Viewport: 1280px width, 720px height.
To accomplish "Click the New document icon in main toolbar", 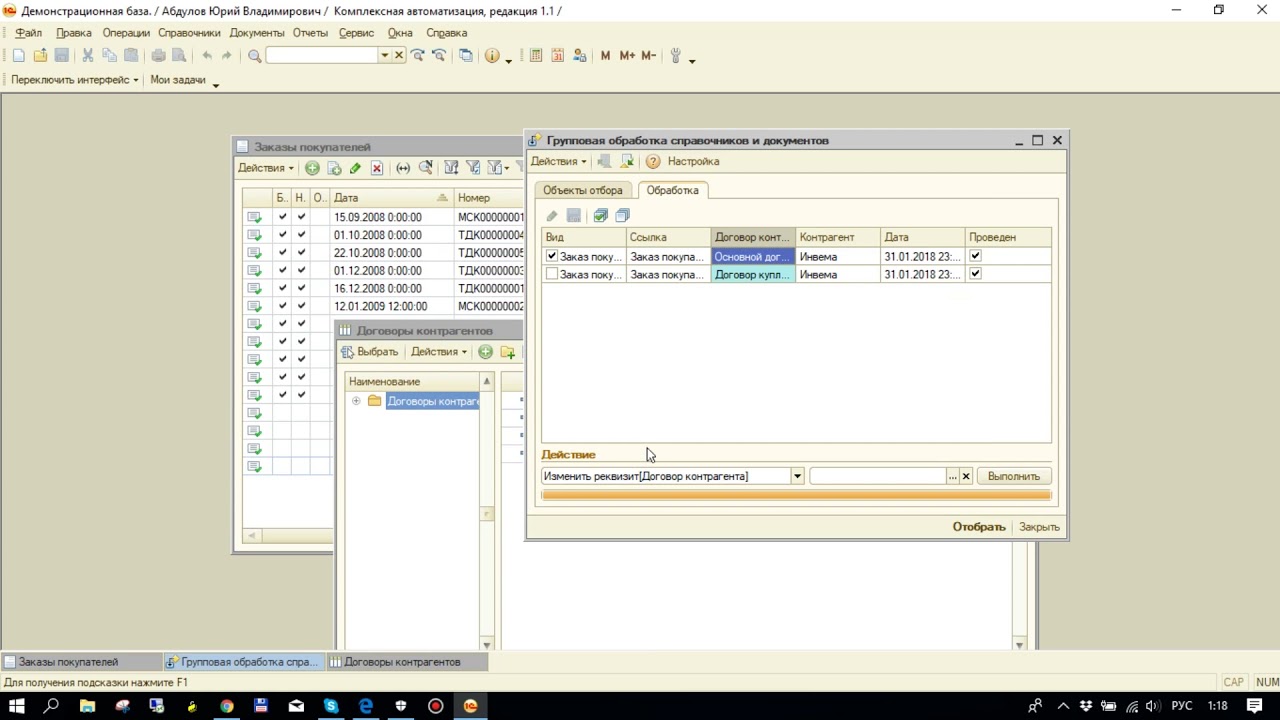I will 19,56.
